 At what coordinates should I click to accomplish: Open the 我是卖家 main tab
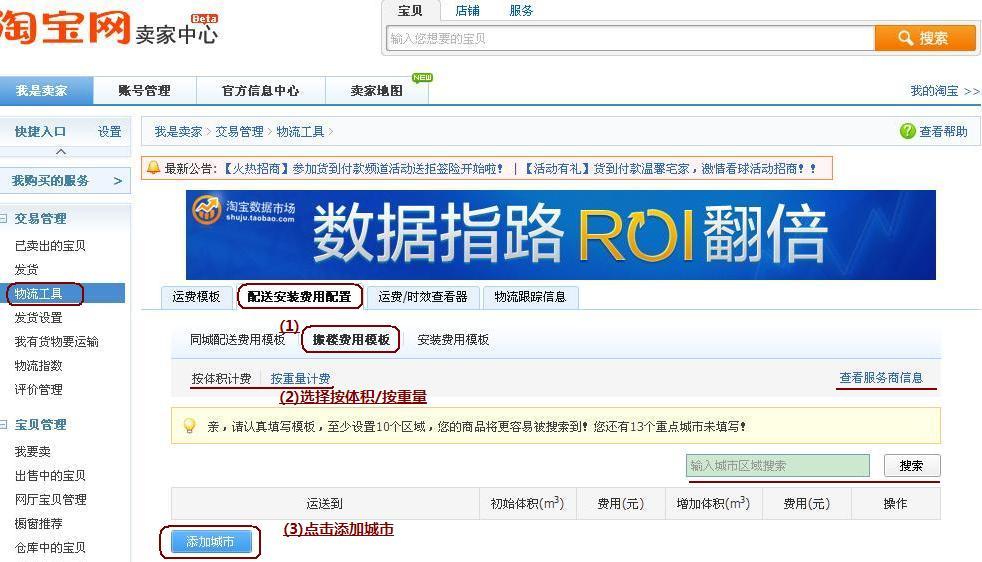point(47,91)
